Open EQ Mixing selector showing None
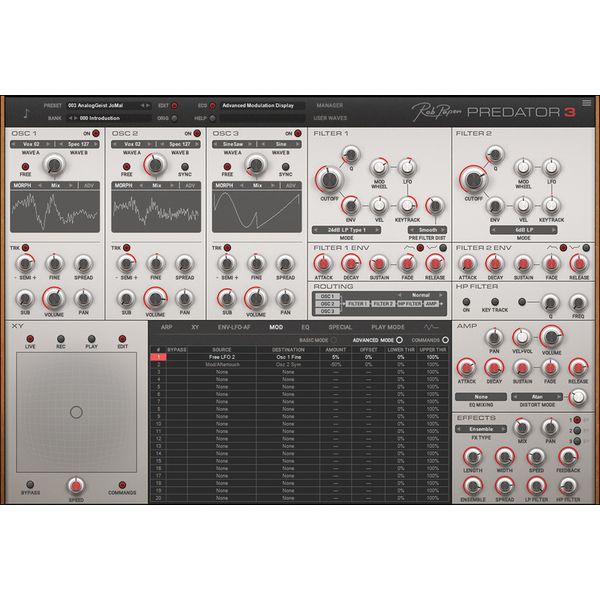 point(481,397)
